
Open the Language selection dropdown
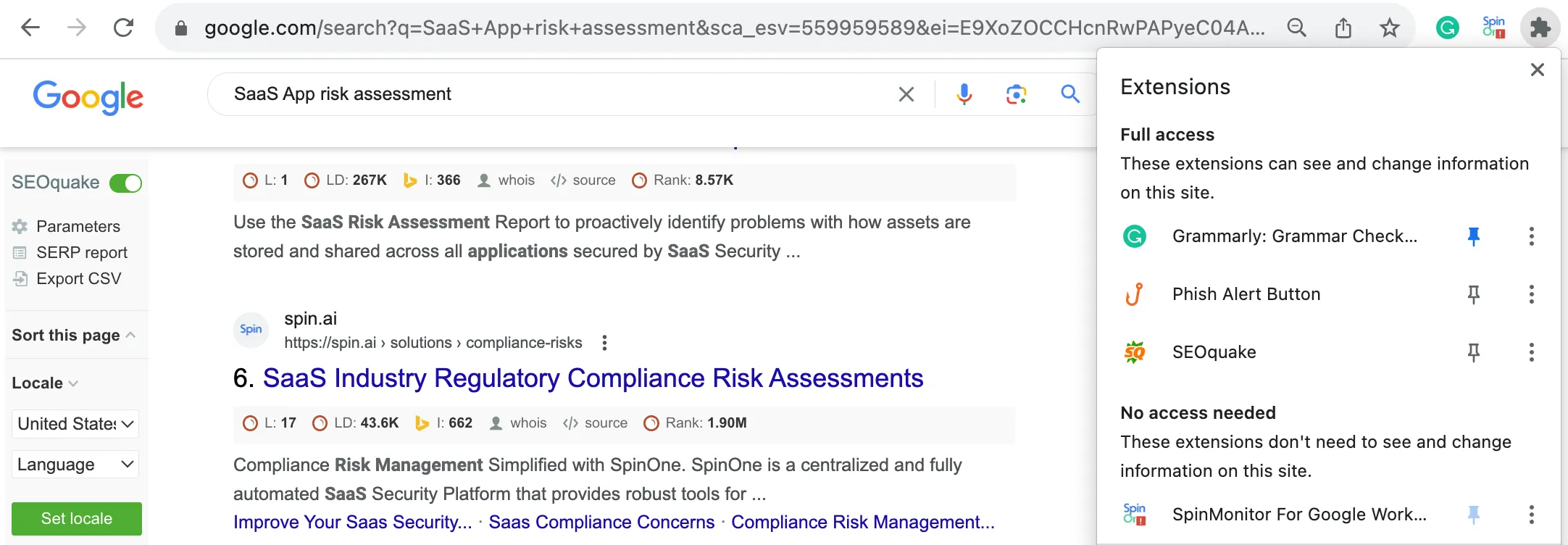[75, 465]
